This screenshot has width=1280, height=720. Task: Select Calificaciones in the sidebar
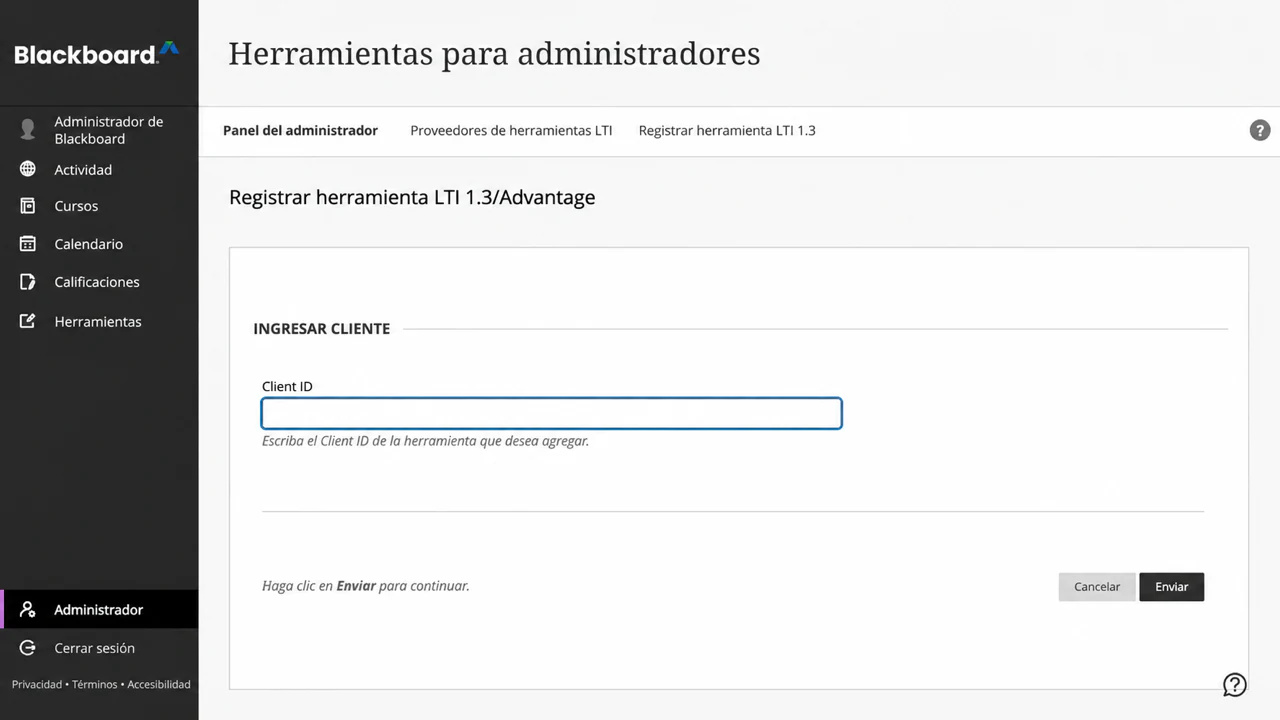(99, 282)
